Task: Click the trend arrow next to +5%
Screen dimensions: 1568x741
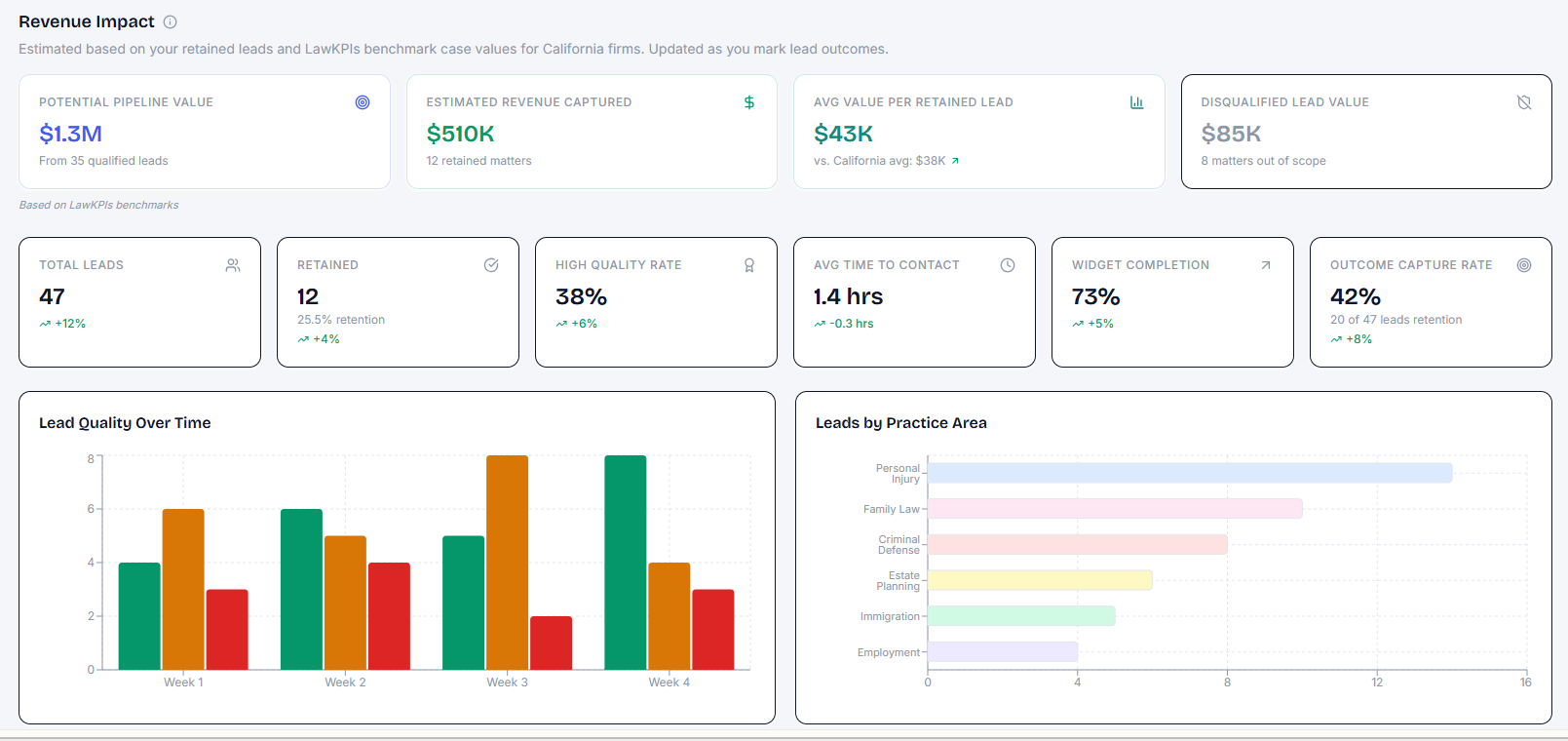Action: click(x=1078, y=324)
